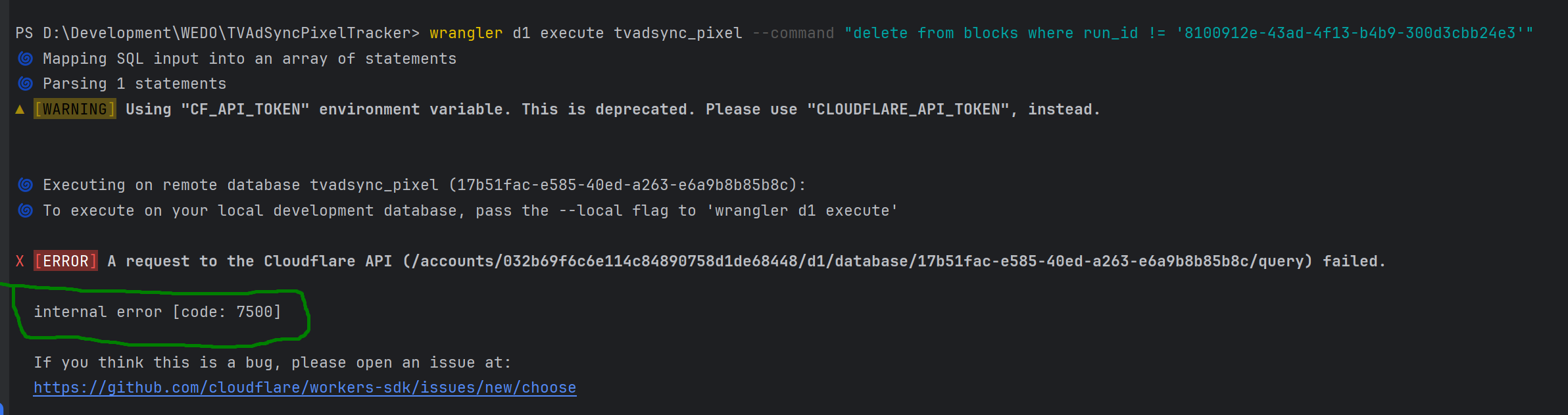Click the Cloudflare API accounts path in the error
1568x415 pixels.
(x=858, y=261)
